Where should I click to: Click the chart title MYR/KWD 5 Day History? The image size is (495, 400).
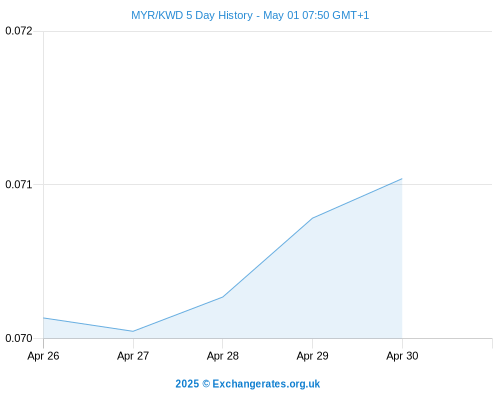(192, 15)
